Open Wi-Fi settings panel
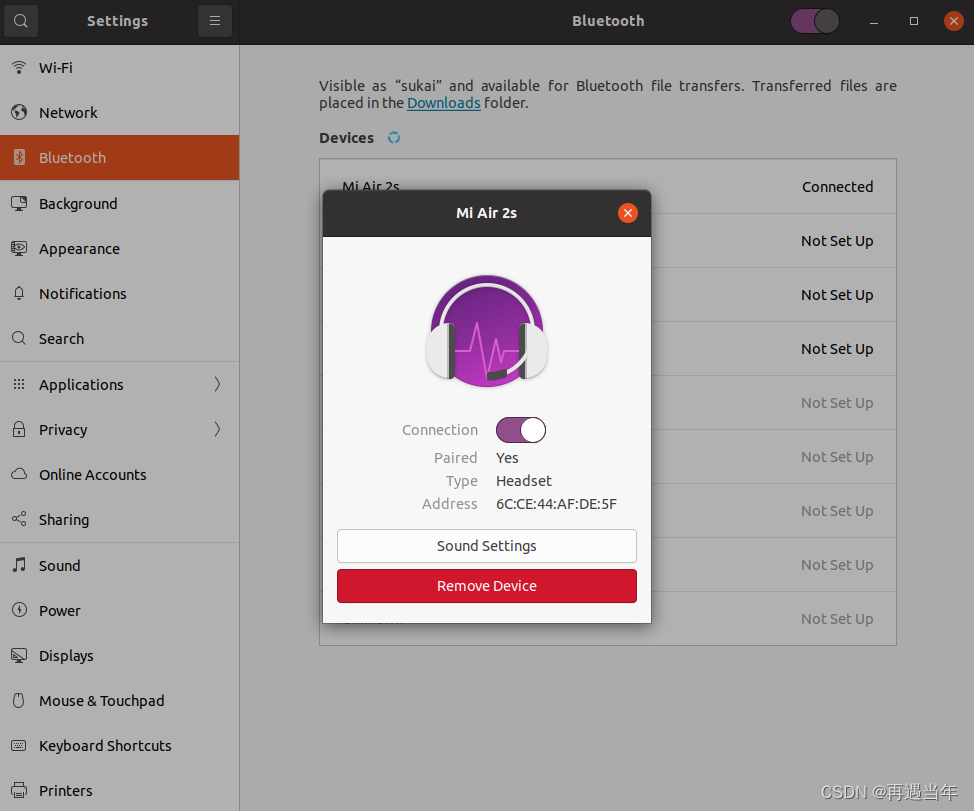Viewport: 974px width, 811px height. coord(119,68)
